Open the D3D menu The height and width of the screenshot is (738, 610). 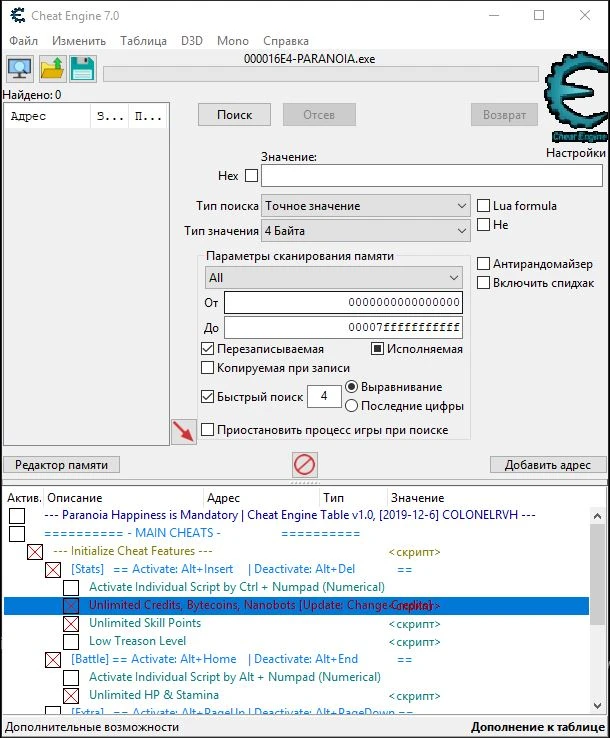[192, 41]
